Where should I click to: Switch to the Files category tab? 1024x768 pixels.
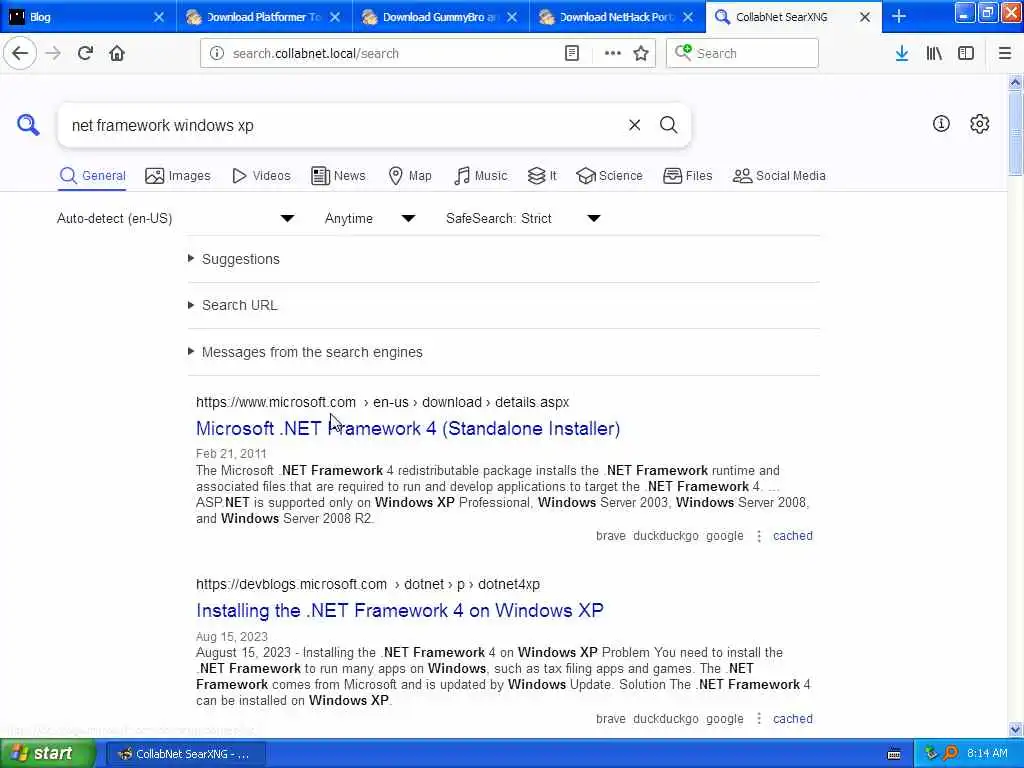687,176
